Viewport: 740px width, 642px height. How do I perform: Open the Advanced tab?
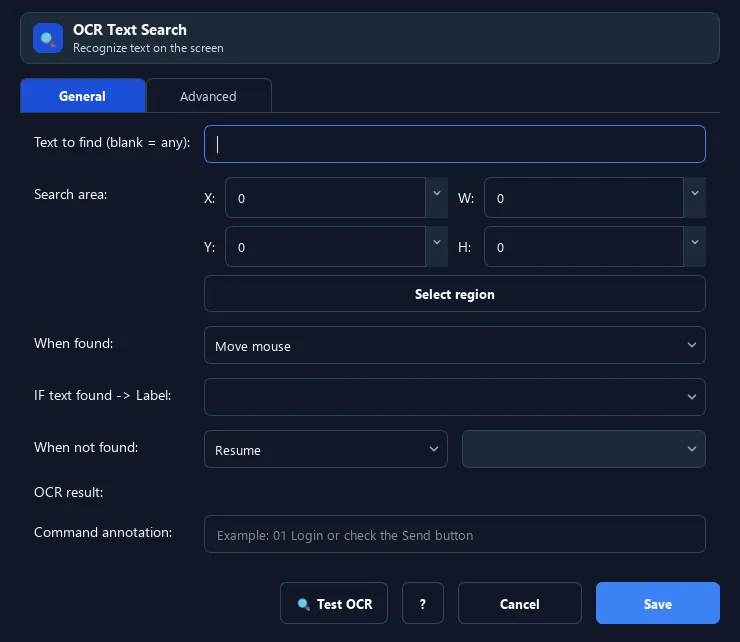click(209, 96)
